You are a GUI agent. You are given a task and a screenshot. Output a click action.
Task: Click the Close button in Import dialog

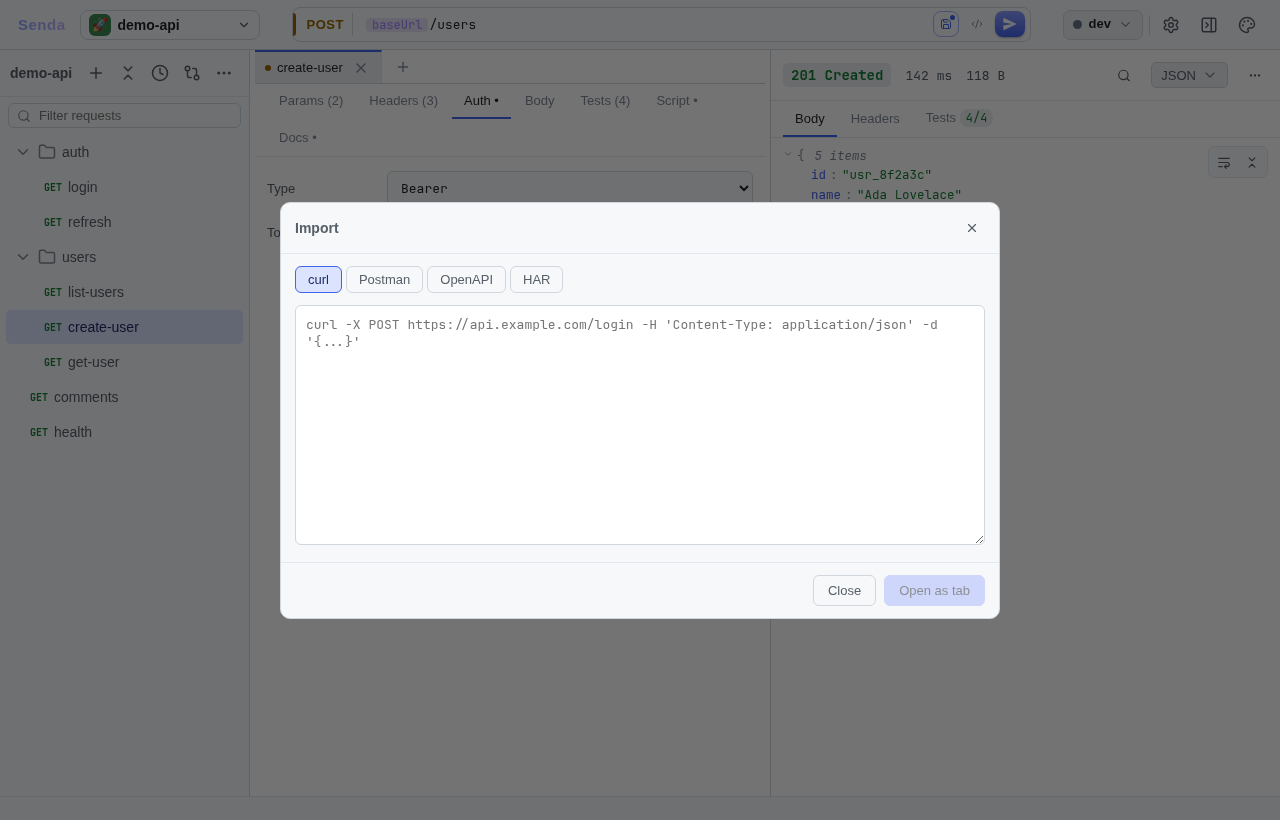(844, 590)
